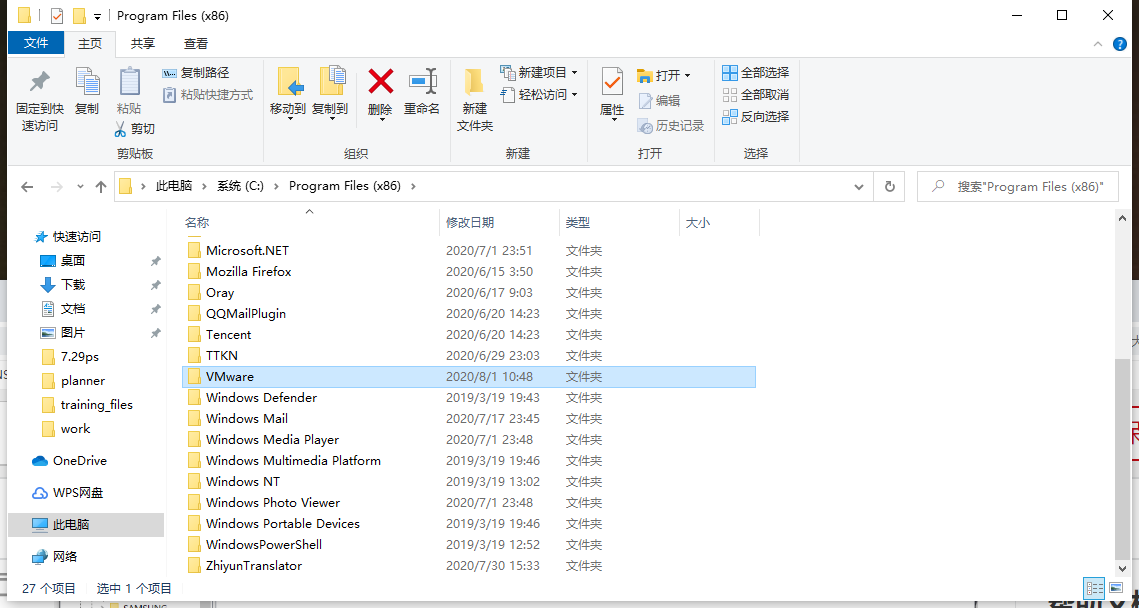Click 复制路径 in the clipboard group
The height and width of the screenshot is (608, 1139).
click(195, 73)
